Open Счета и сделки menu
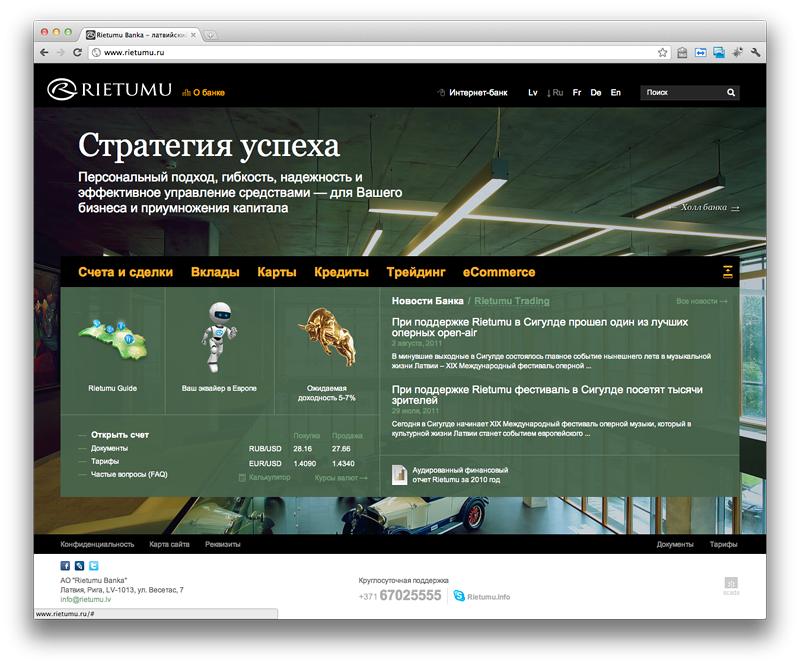The height and width of the screenshot is (666, 800). [x=126, y=272]
